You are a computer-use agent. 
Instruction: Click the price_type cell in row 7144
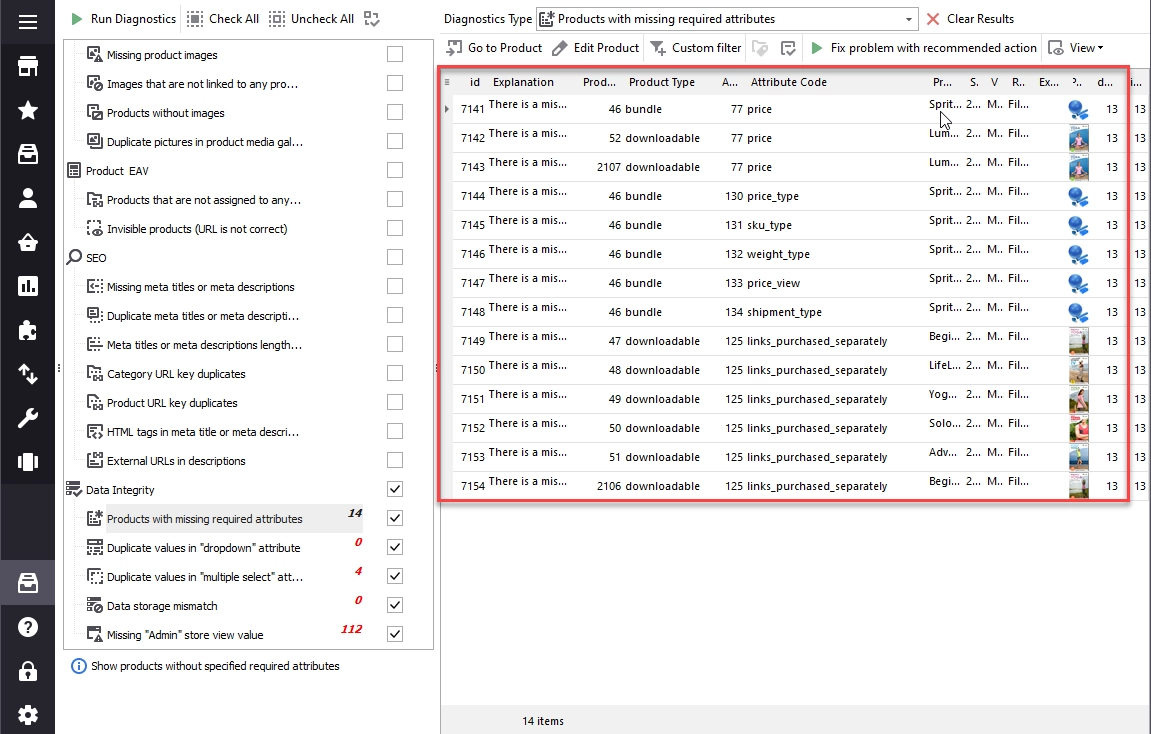772,197
